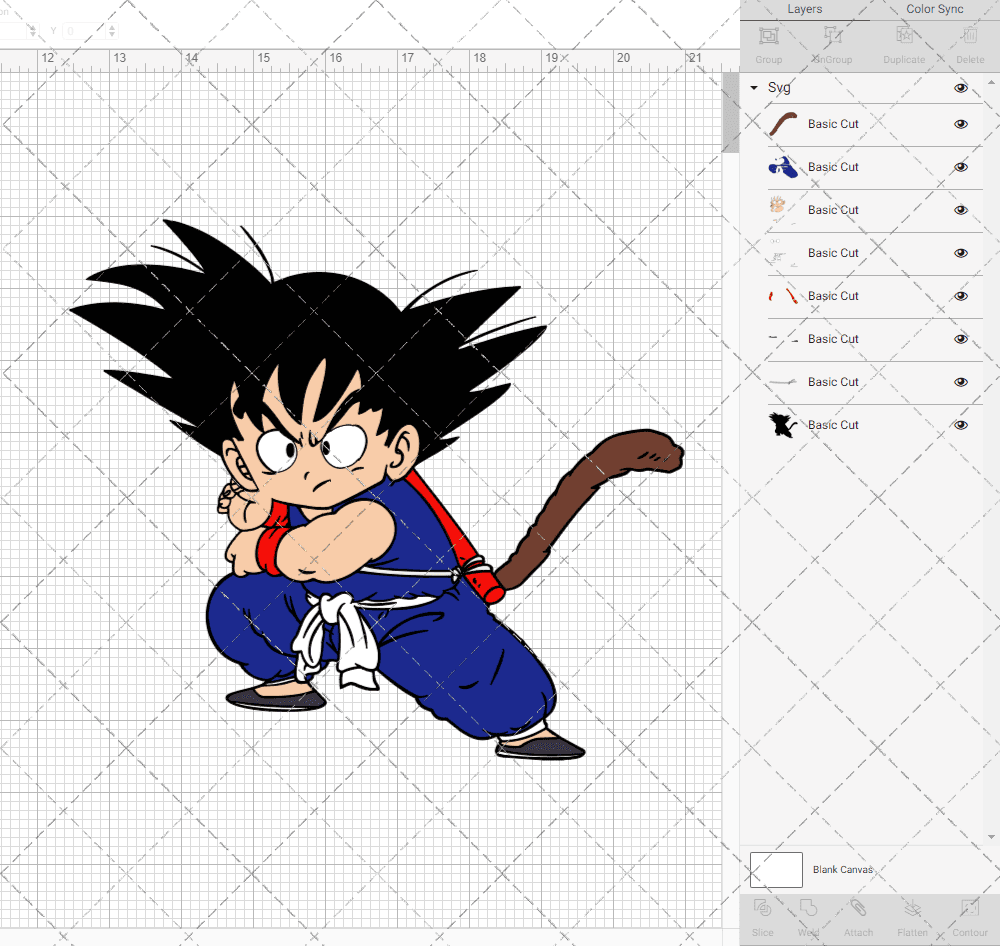Hide the grey line Basic Cut layer
The width and height of the screenshot is (1000, 946).
pyautogui.click(x=961, y=382)
